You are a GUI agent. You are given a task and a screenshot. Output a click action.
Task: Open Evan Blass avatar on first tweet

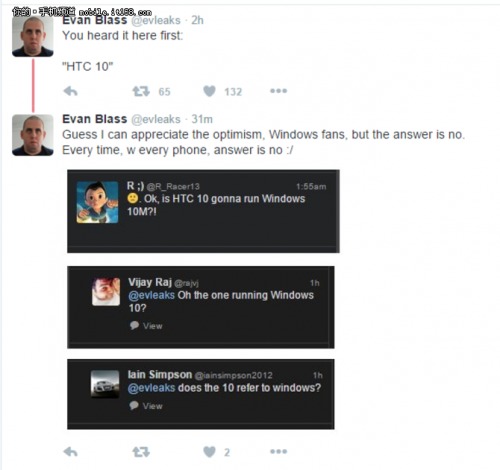tap(33, 36)
